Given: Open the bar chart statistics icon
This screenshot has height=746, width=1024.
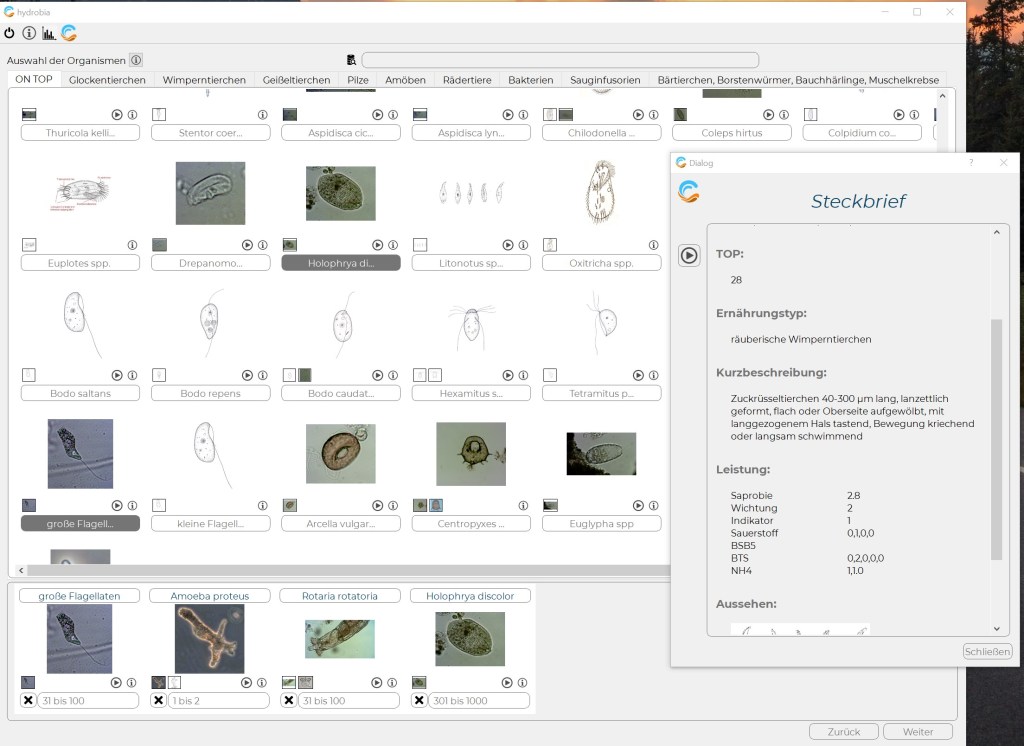Looking at the screenshot, I should pos(49,33).
